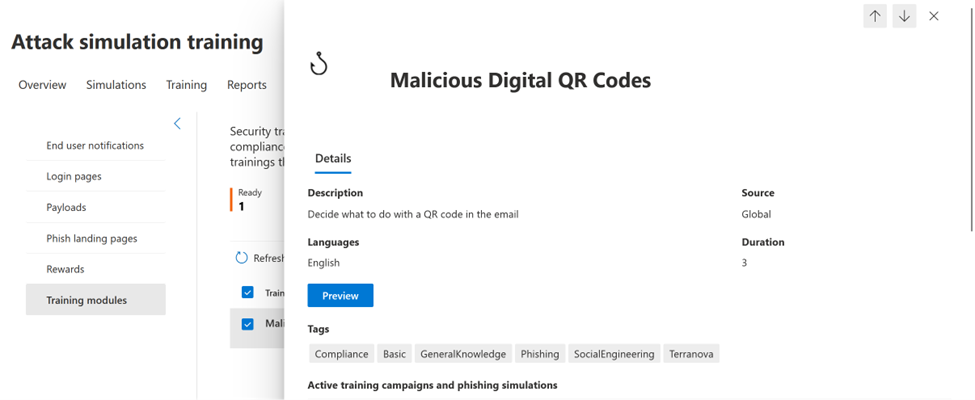Viewport: 975px width, 400px height.
Task: Click description text about QR code
Action: pyautogui.click(x=413, y=214)
